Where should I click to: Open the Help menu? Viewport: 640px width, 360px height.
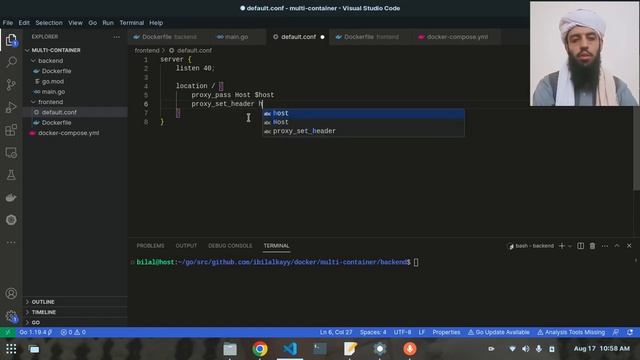(156, 23)
